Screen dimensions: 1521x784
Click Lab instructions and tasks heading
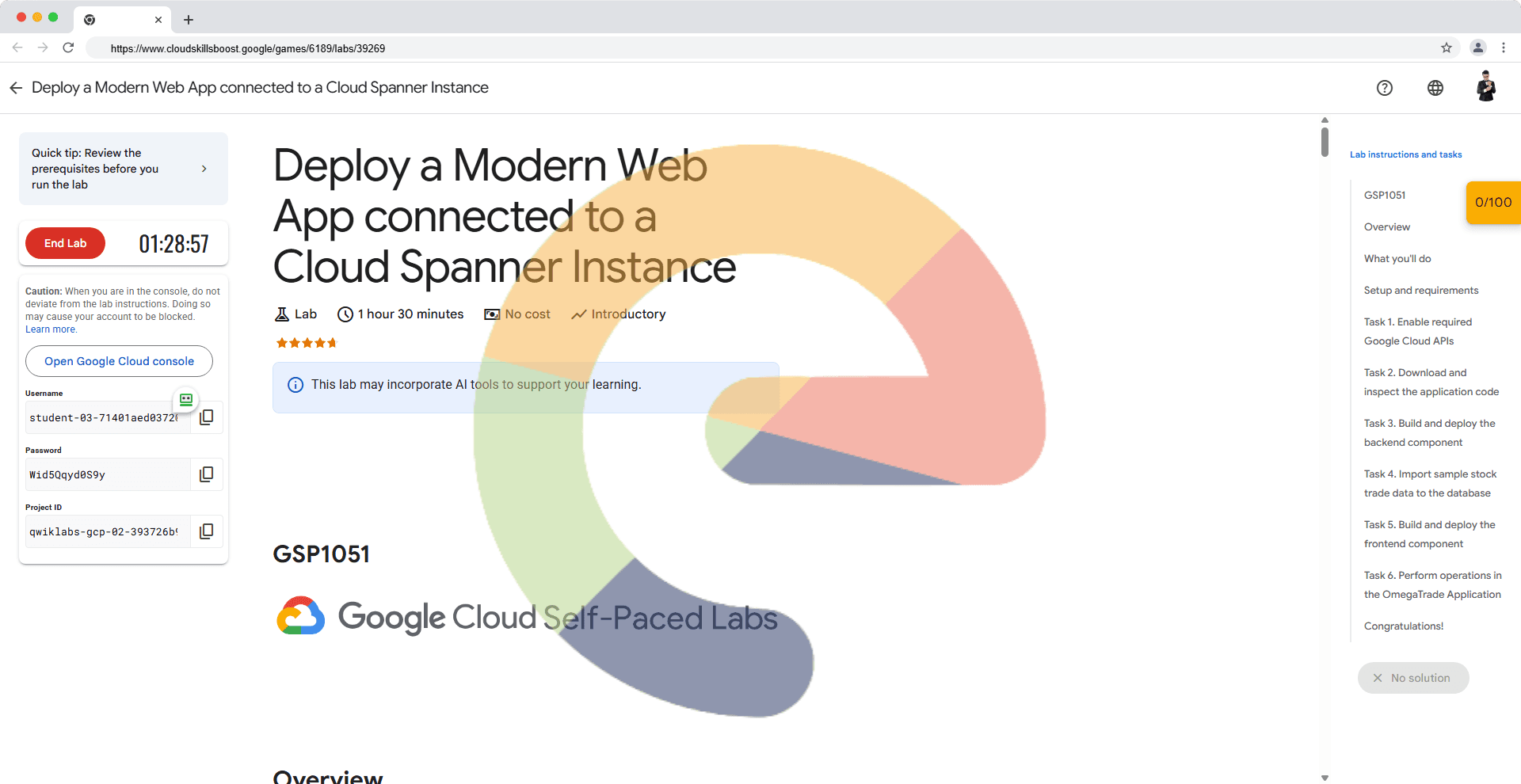click(x=1406, y=154)
